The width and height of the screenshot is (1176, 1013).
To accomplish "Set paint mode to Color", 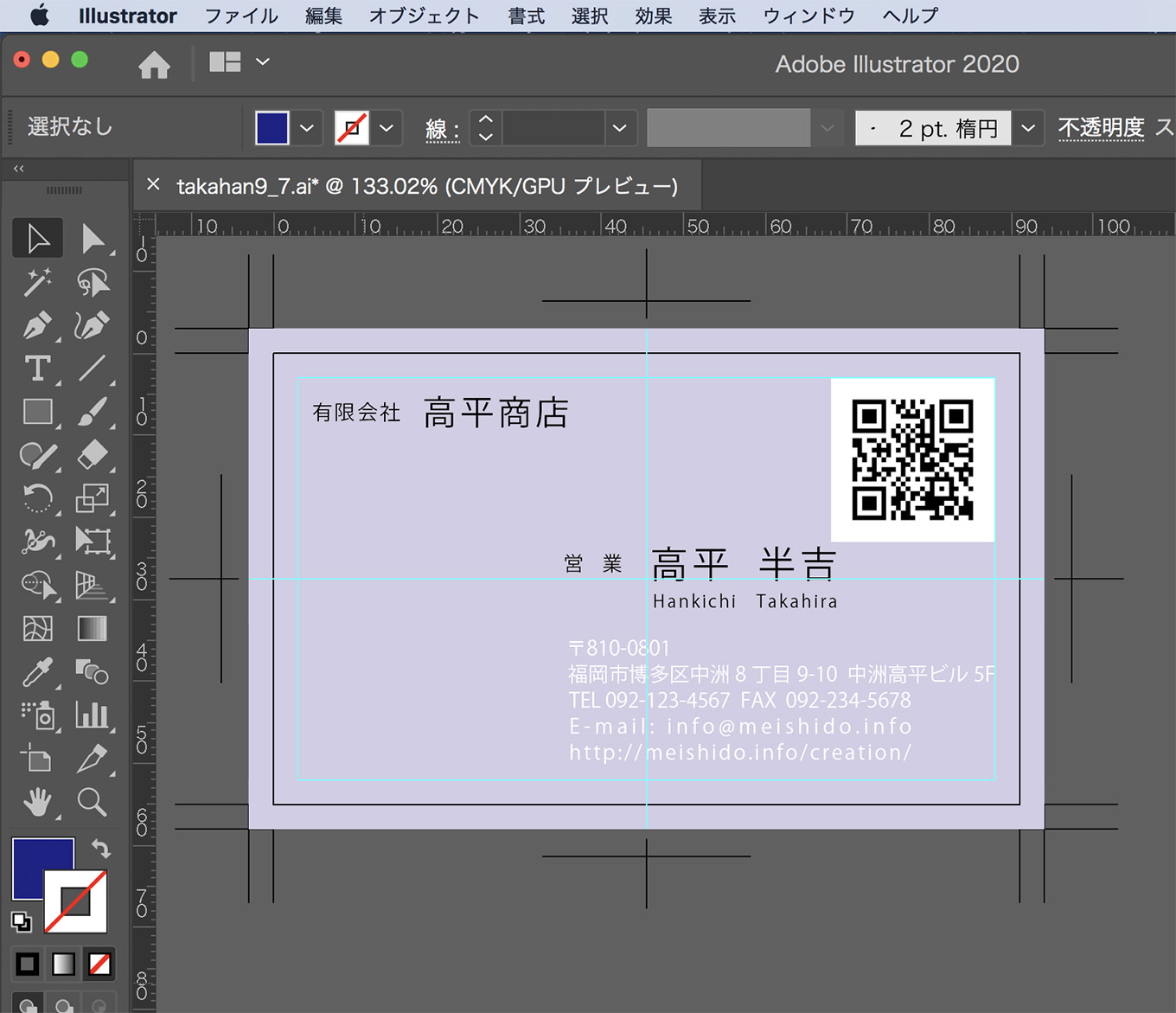I will click(x=27, y=964).
